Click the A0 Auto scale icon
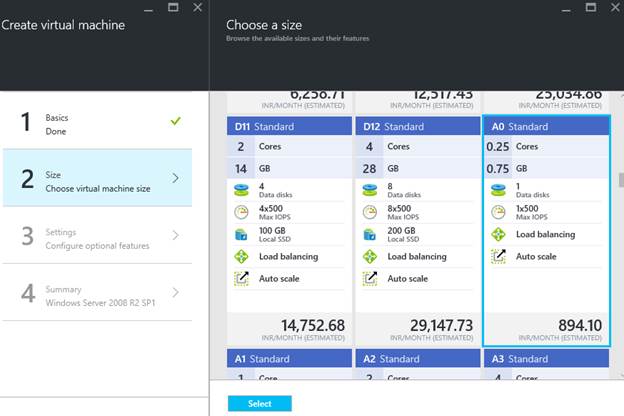This screenshot has width=624, height=416. point(498,256)
